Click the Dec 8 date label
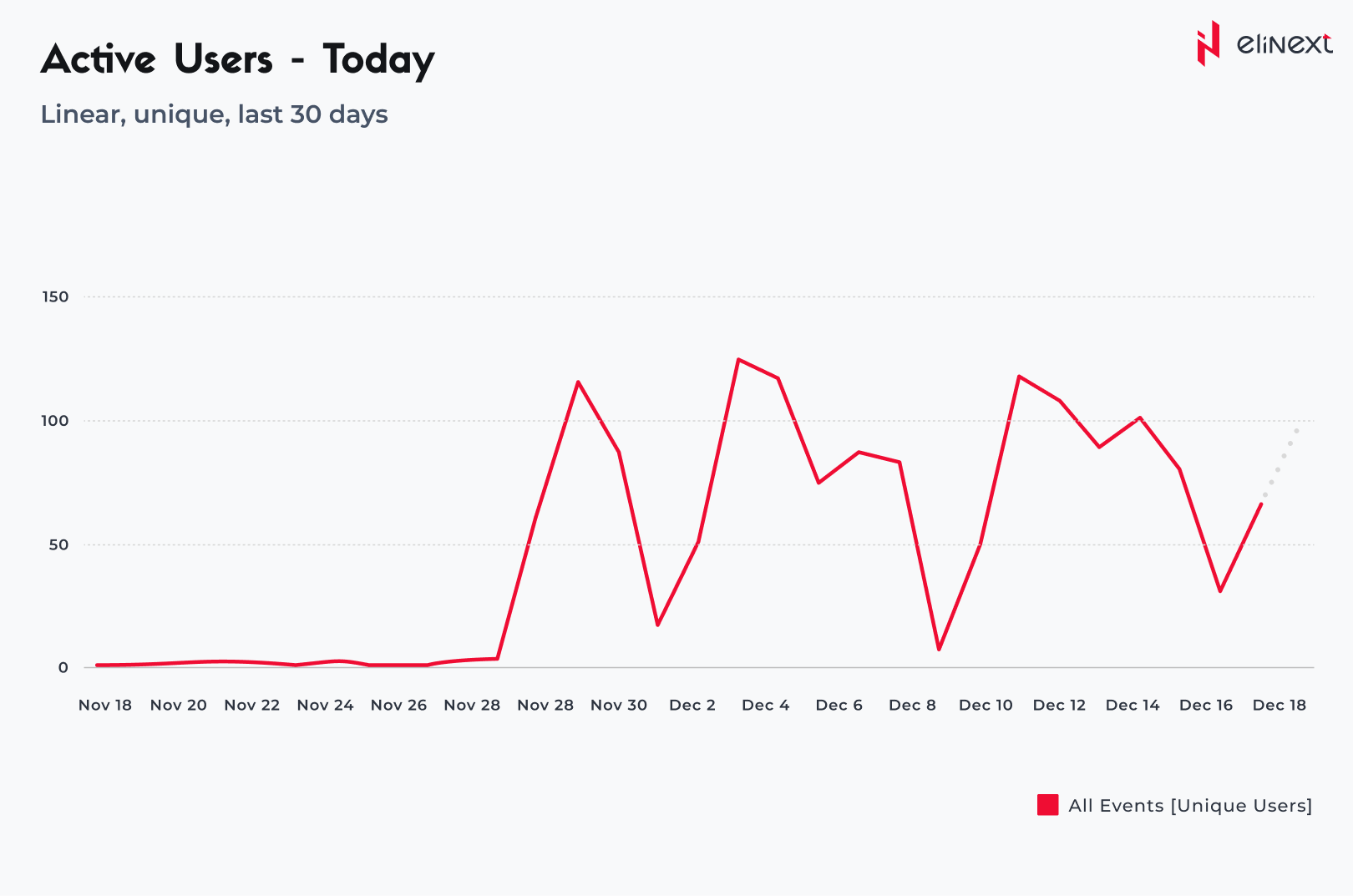The width and height of the screenshot is (1353, 896). [912, 706]
